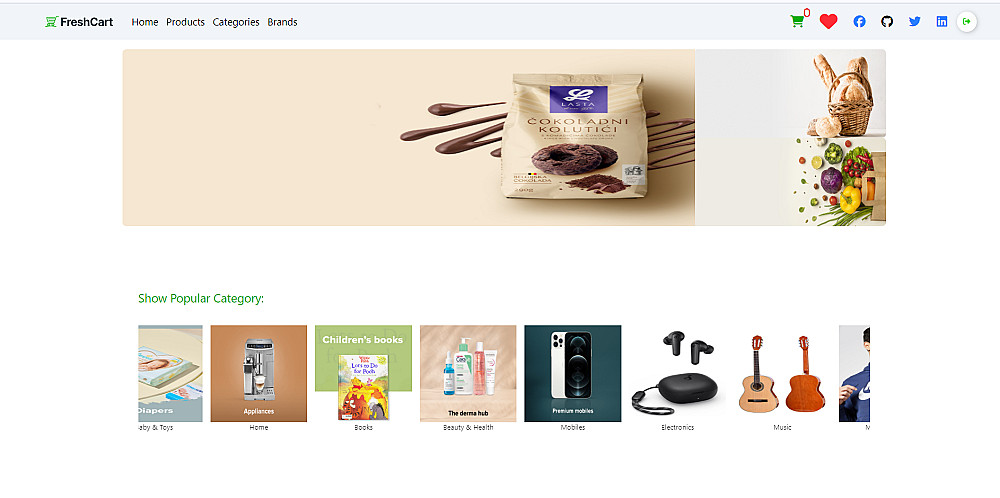Open wishlist via red heart icon
Viewport: 1000px width, 498px height.
[x=828, y=22]
